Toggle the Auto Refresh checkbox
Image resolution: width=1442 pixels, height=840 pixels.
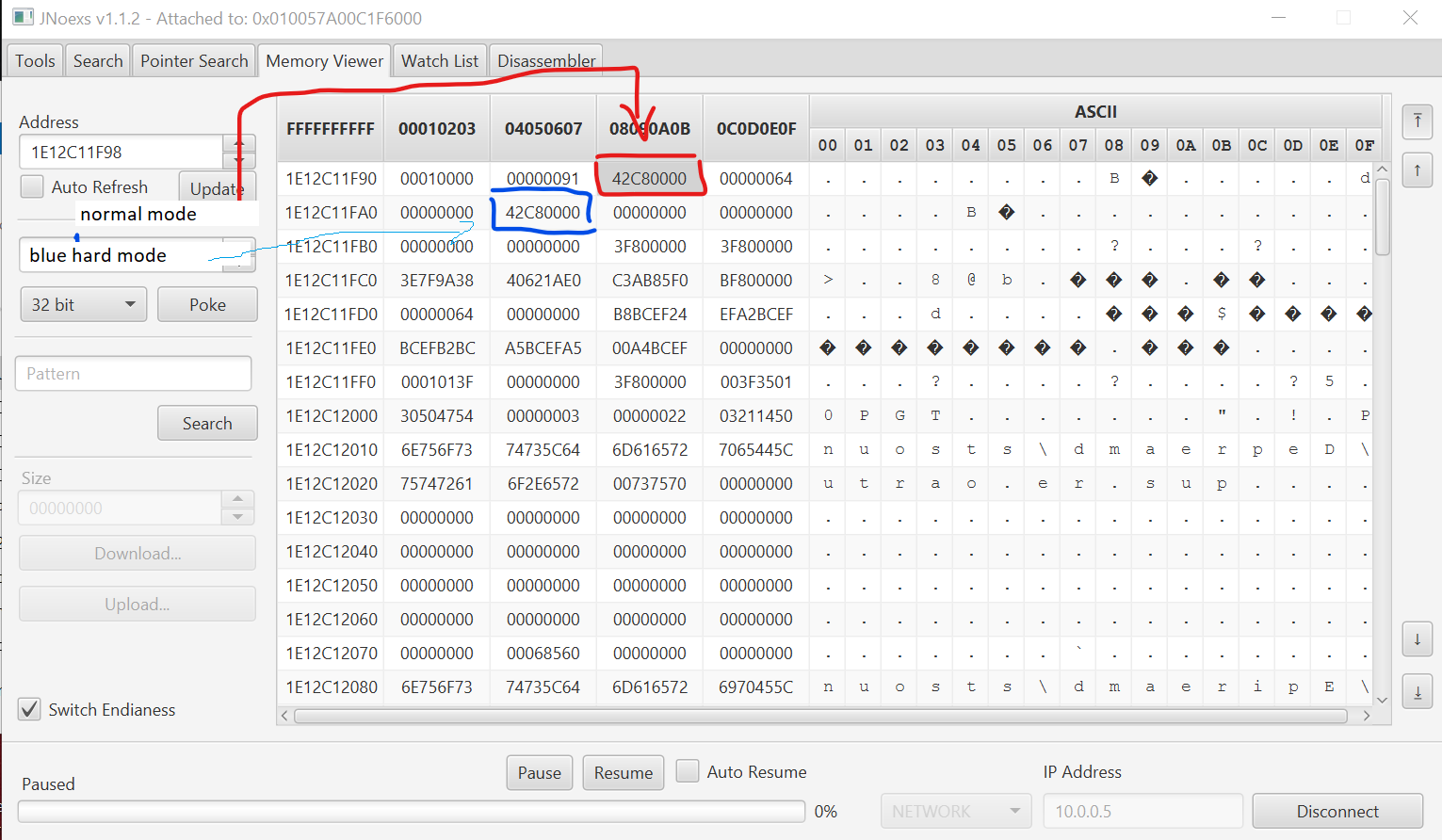[x=32, y=186]
